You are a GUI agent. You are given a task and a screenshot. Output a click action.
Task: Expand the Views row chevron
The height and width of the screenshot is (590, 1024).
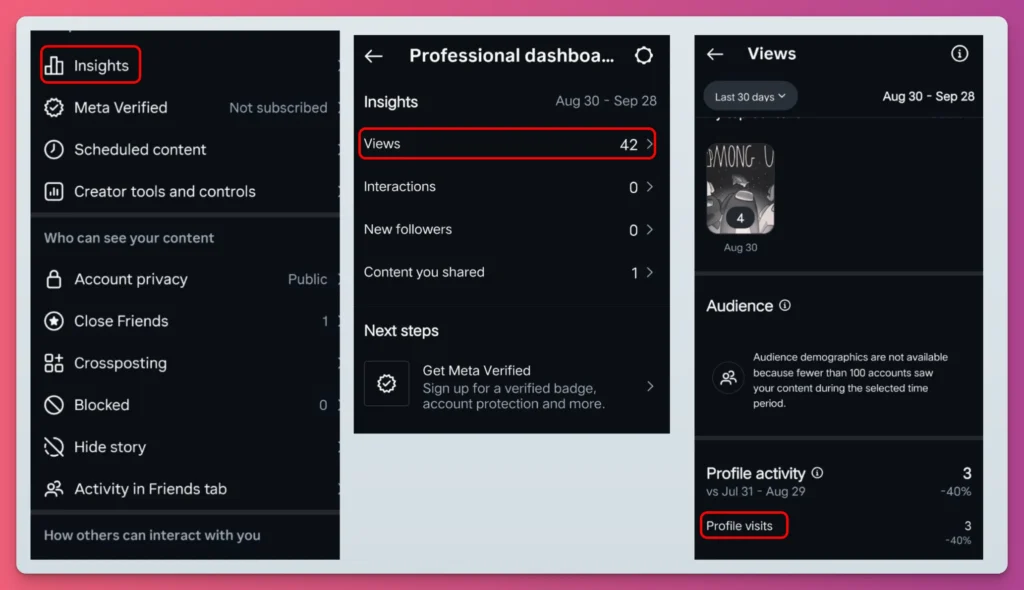pos(651,143)
